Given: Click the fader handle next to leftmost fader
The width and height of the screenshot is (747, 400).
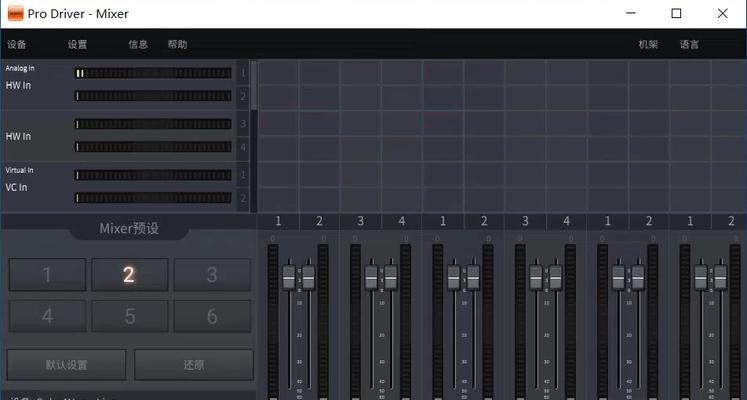Looking at the screenshot, I should coord(309,277).
